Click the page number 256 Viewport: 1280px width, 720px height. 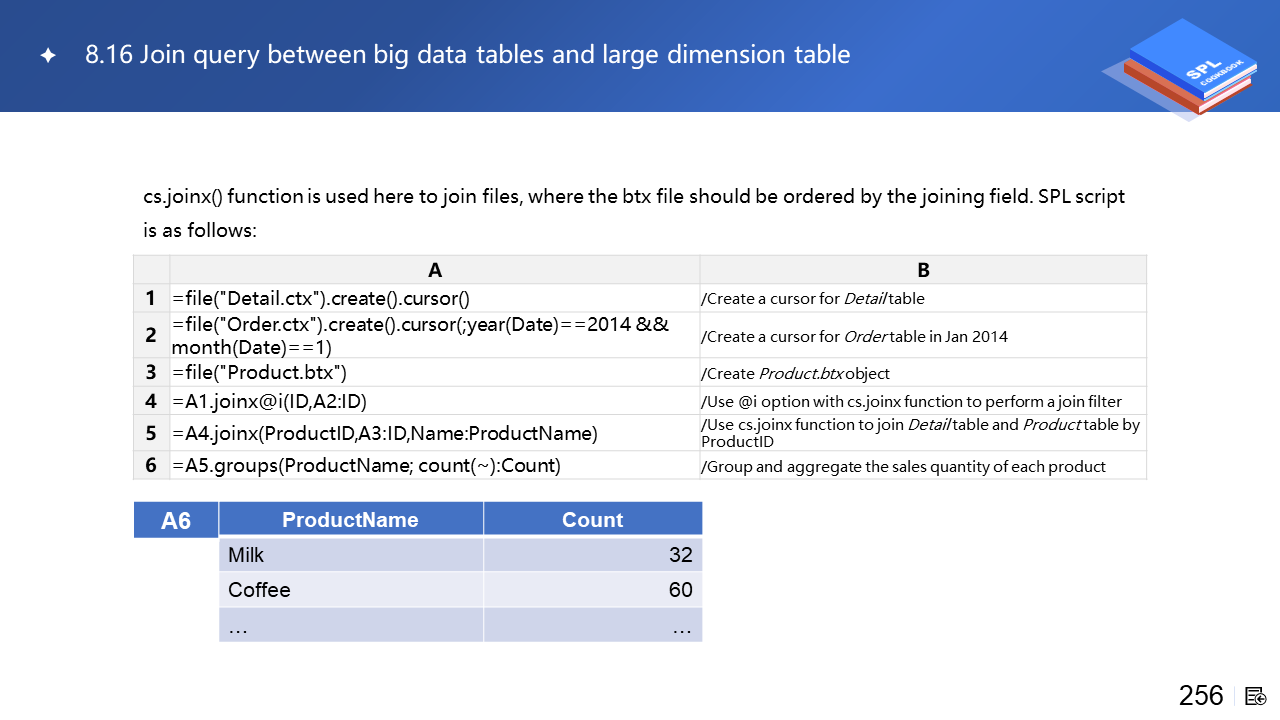coord(1200,696)
